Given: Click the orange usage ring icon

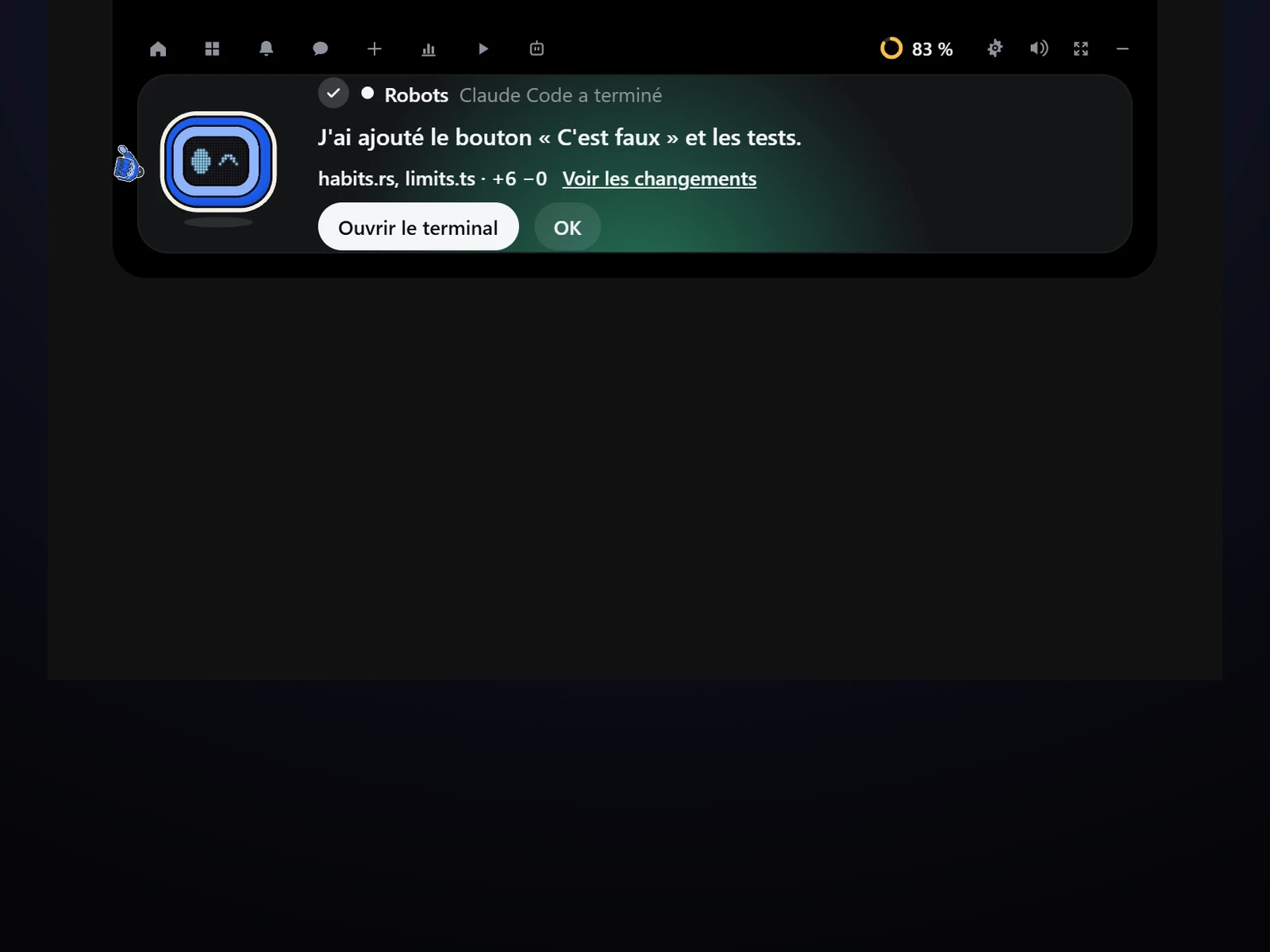Looking at the screenshot, I should point(891,48).
